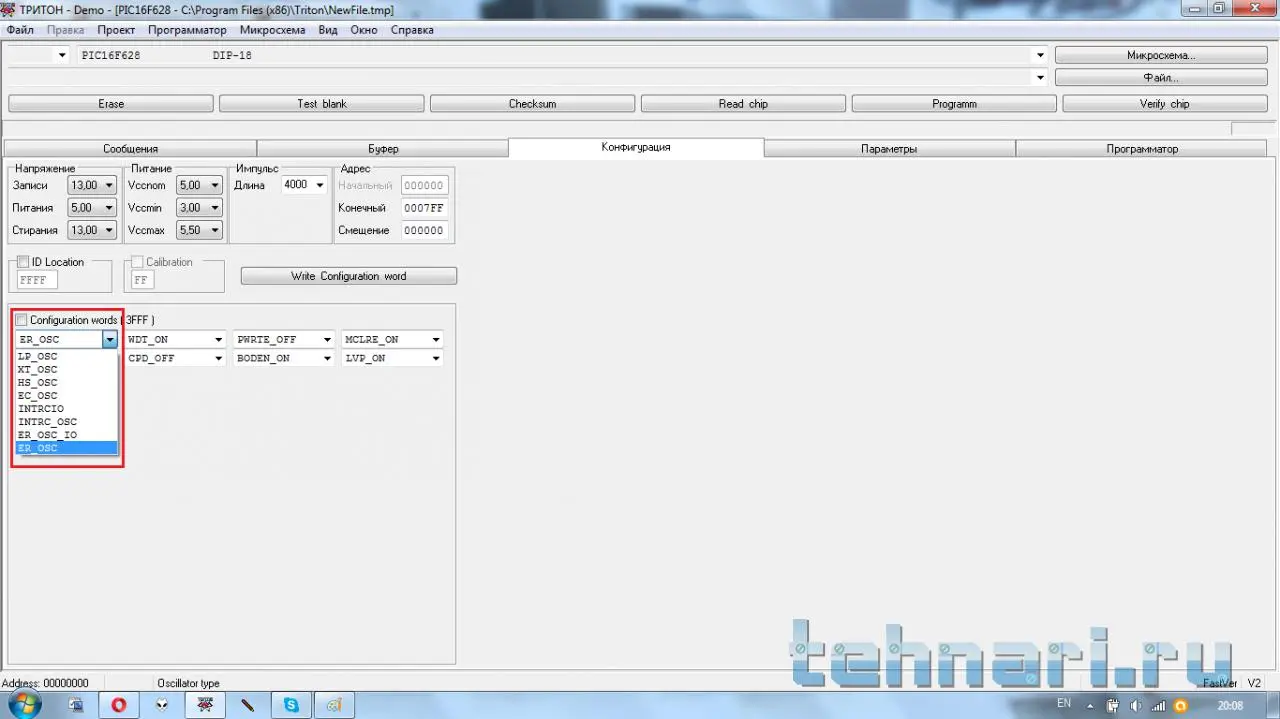Click the Checksum button

(x=532, y=104)
